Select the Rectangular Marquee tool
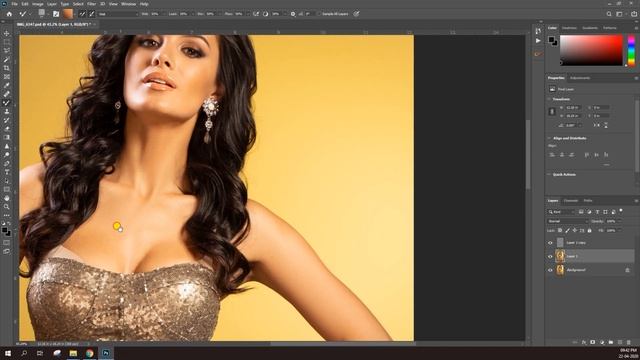Screen dimensions: 640x360 coord(7,42)
